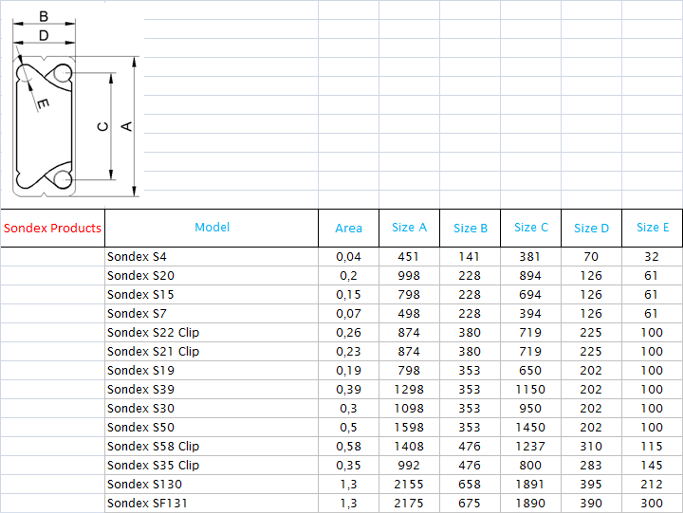
Task: Select Size E value 145
Action: pos(652,465)
